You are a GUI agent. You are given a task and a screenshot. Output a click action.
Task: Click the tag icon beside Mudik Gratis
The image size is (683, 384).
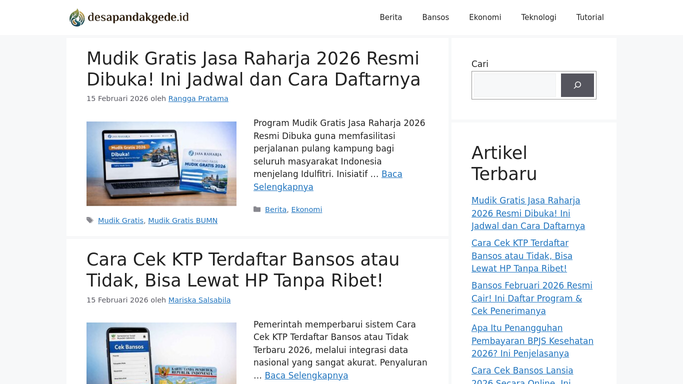[90, 220]
